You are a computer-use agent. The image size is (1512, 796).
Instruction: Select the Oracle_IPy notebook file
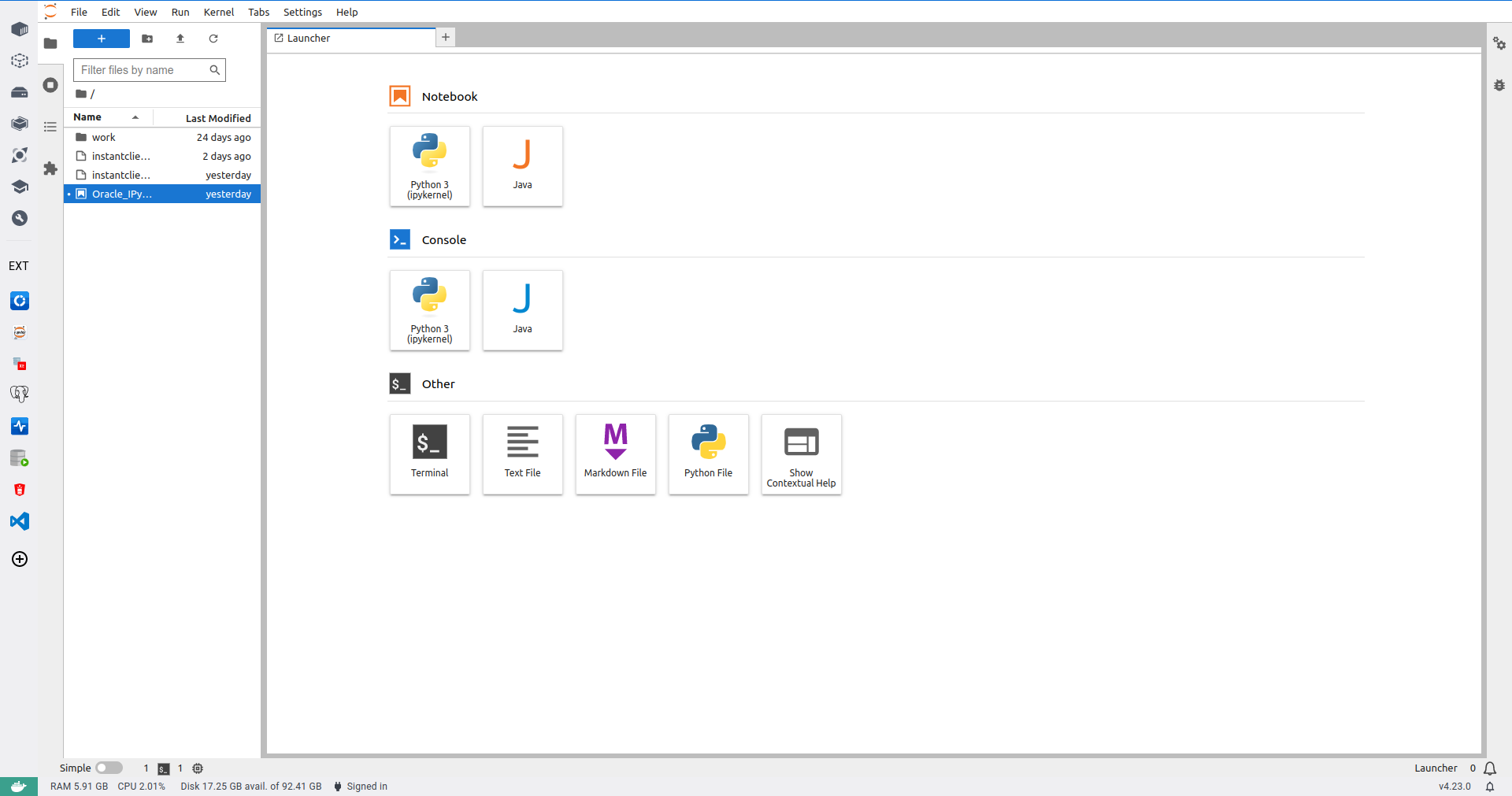pyautogui.click(x=122, y=194)
